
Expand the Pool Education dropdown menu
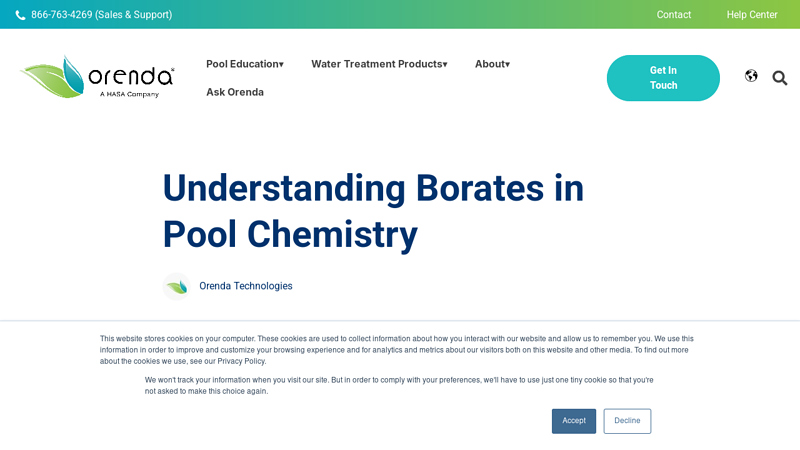pos(245,64)
